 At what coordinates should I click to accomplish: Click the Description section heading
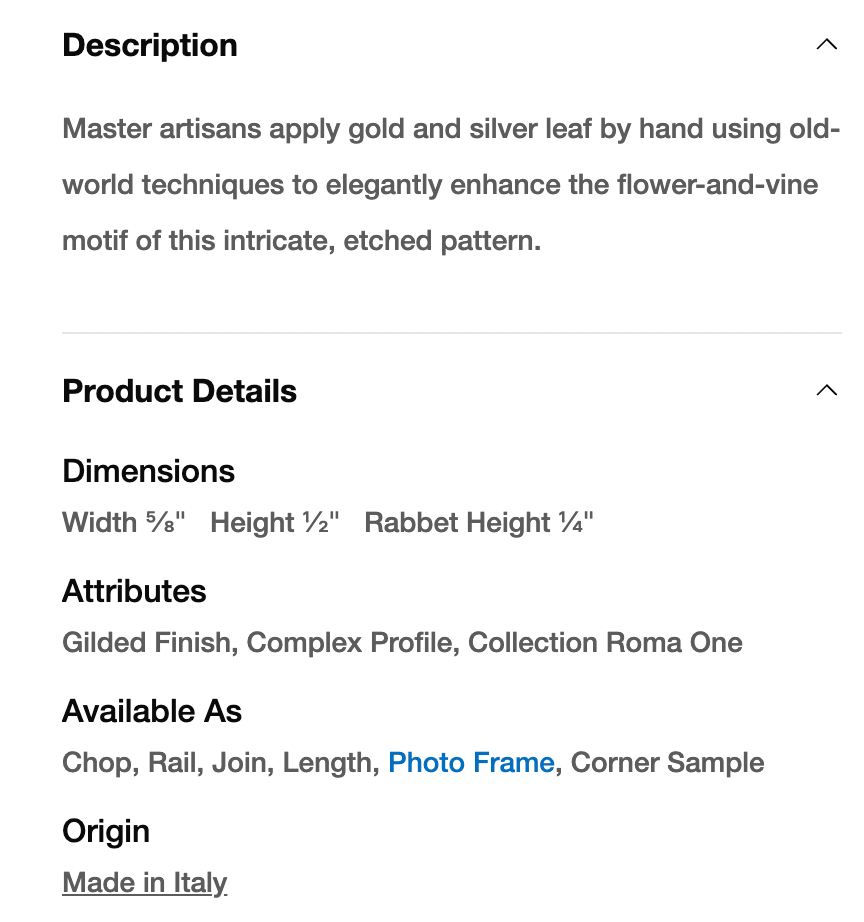tap(150, 45)
